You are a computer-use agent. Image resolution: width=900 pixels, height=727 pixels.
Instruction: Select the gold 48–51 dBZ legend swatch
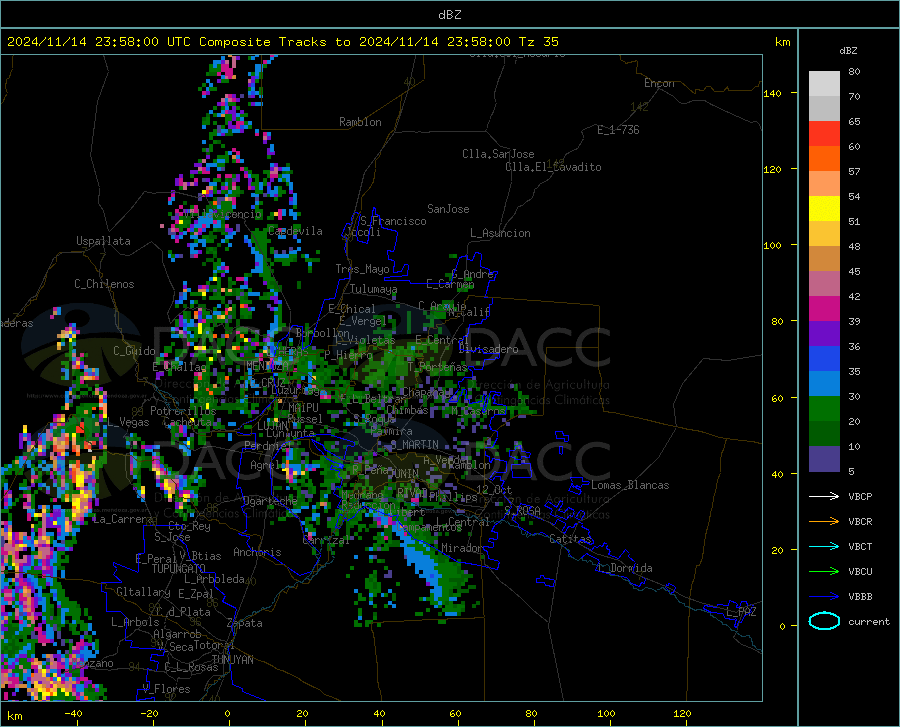pos(824,234)
